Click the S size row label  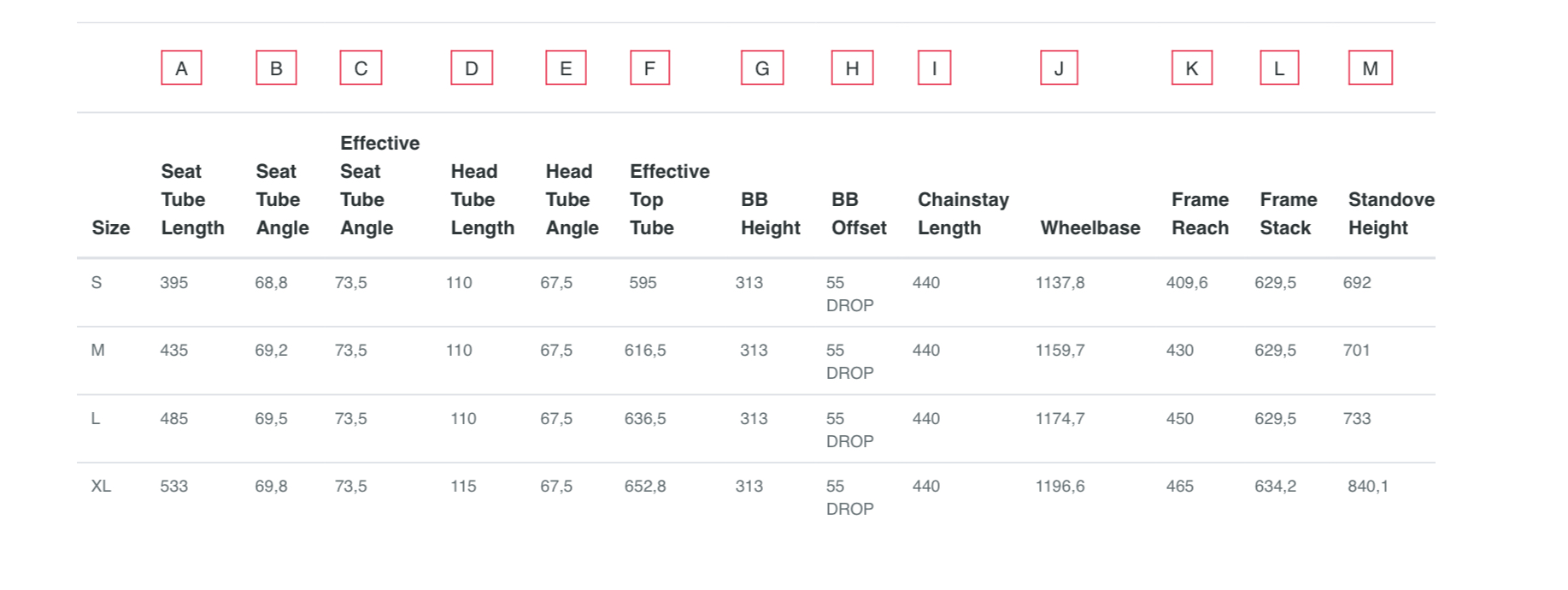(97, 283)
